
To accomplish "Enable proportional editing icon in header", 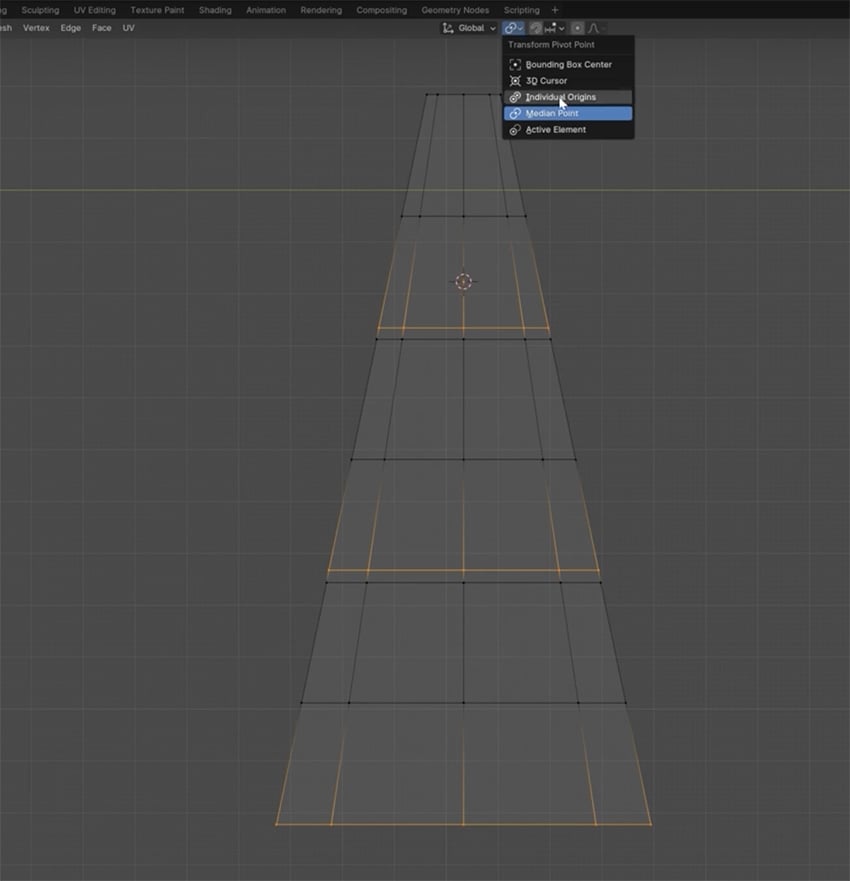I will (x=578, y=28).
